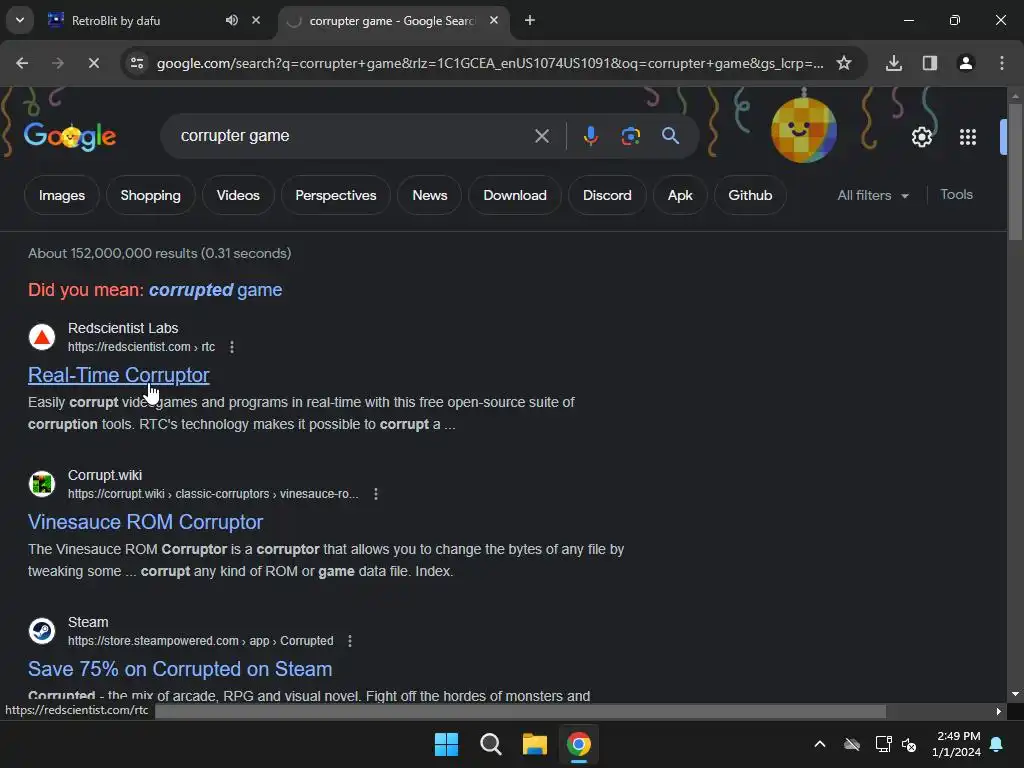Stop loading the page
The image size is (1024, 768).
[93, 63]
